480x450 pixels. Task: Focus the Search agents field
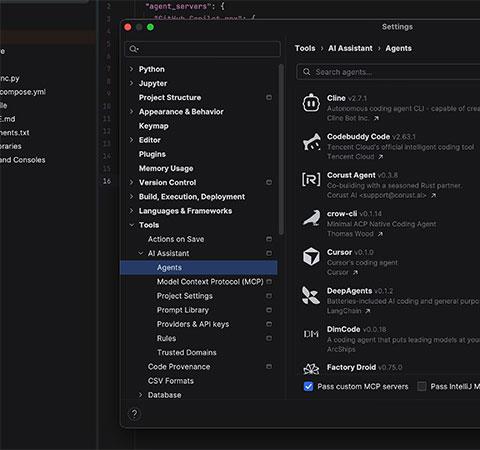click(388, 72)
